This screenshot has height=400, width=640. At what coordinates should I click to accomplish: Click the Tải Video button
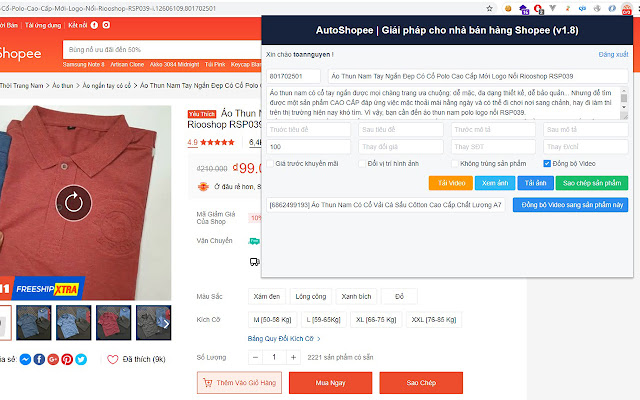click(x=451, y=183)
